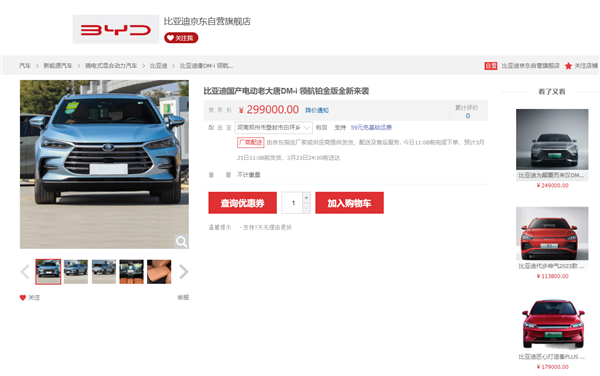Click the 查询优惠券 button

pyautogui.click(x=243, y=203)
